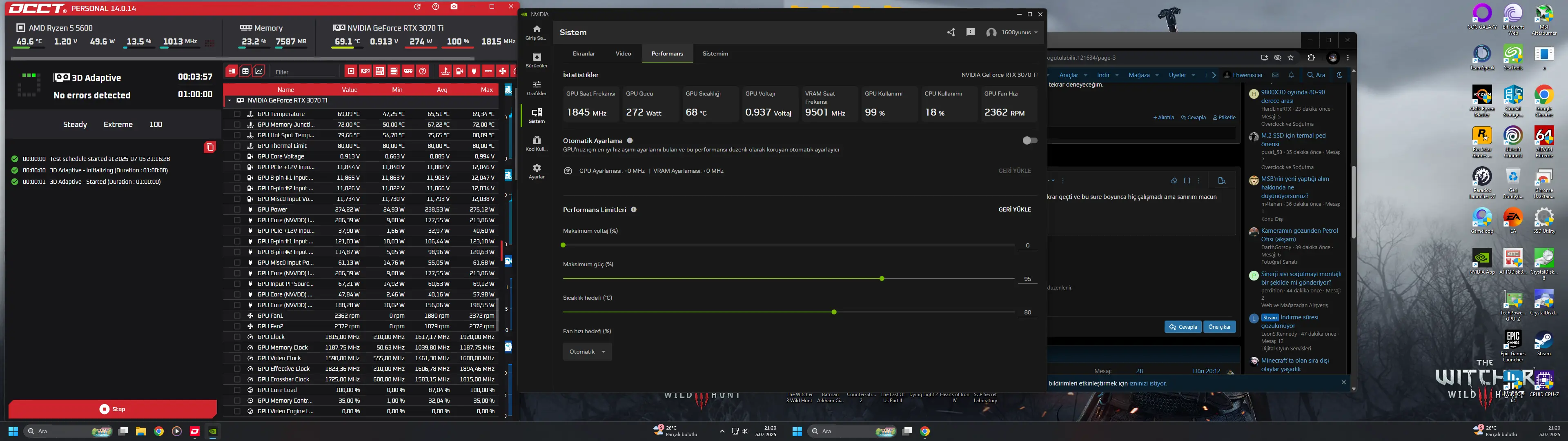Click the OCCT screenshot camera icon
This screenshot has height=441, width=1568.
coord(454,7)
